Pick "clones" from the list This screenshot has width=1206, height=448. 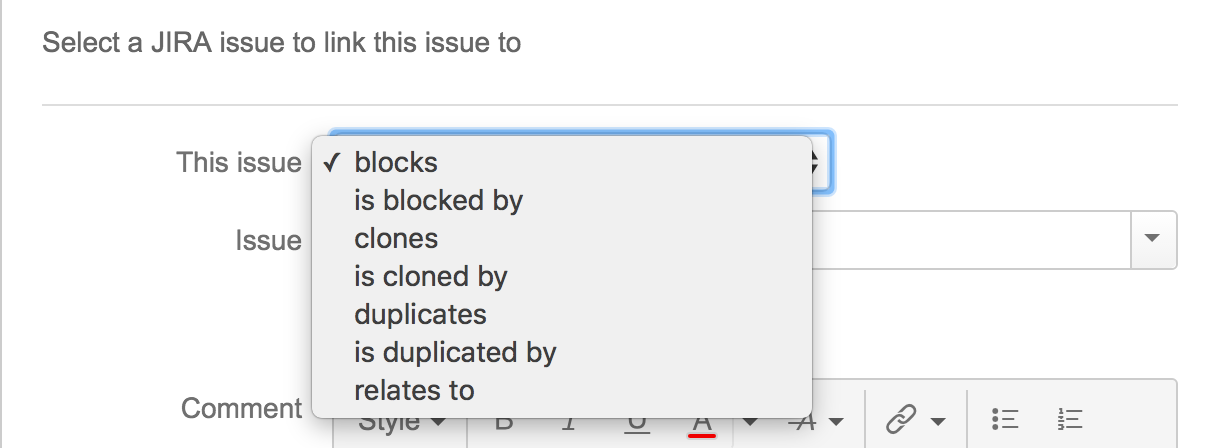pos(396,239)
